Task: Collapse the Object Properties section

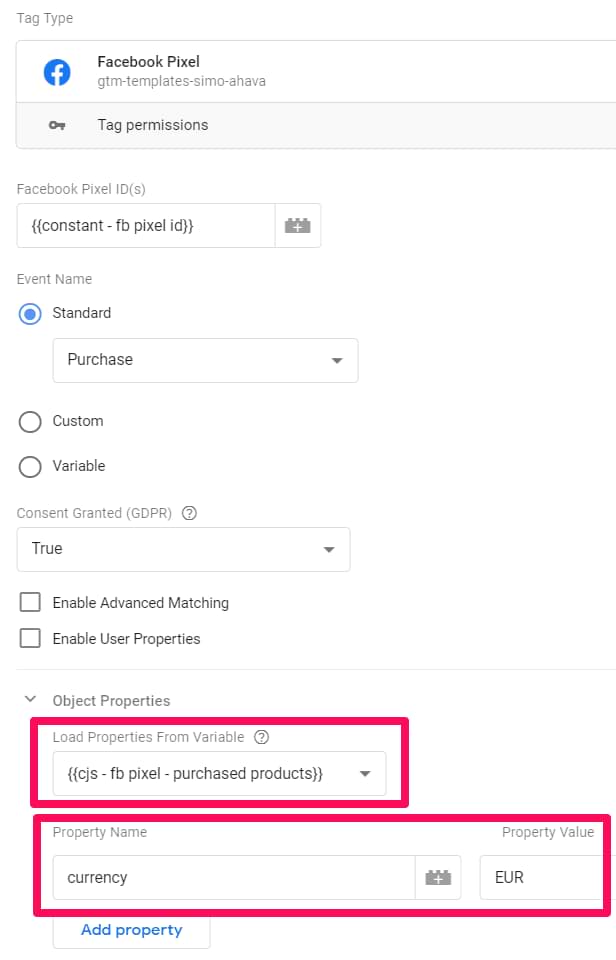Action: pyautogui.click(x=30, y=700)
